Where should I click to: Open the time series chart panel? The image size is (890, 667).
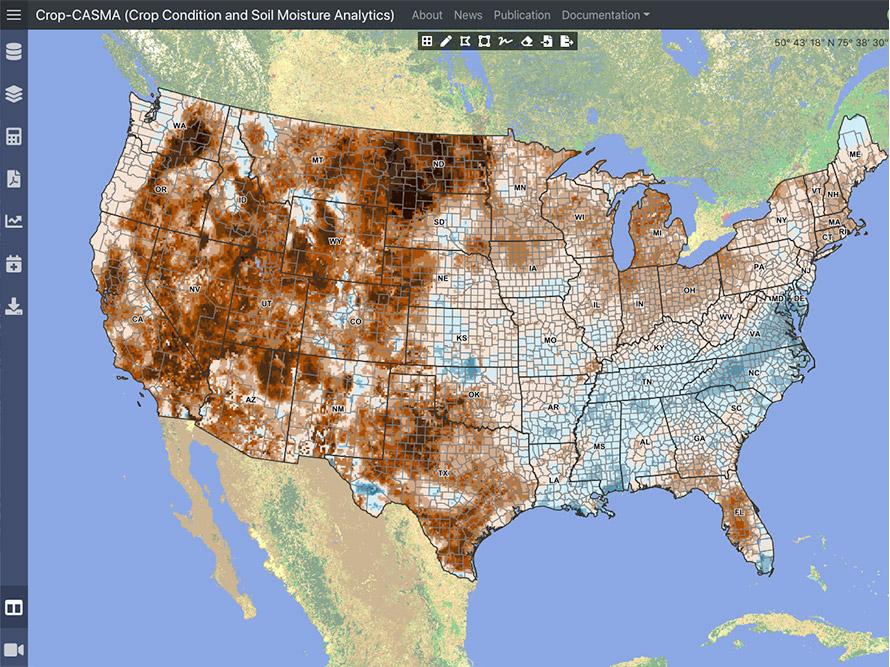tap(13, 222)
